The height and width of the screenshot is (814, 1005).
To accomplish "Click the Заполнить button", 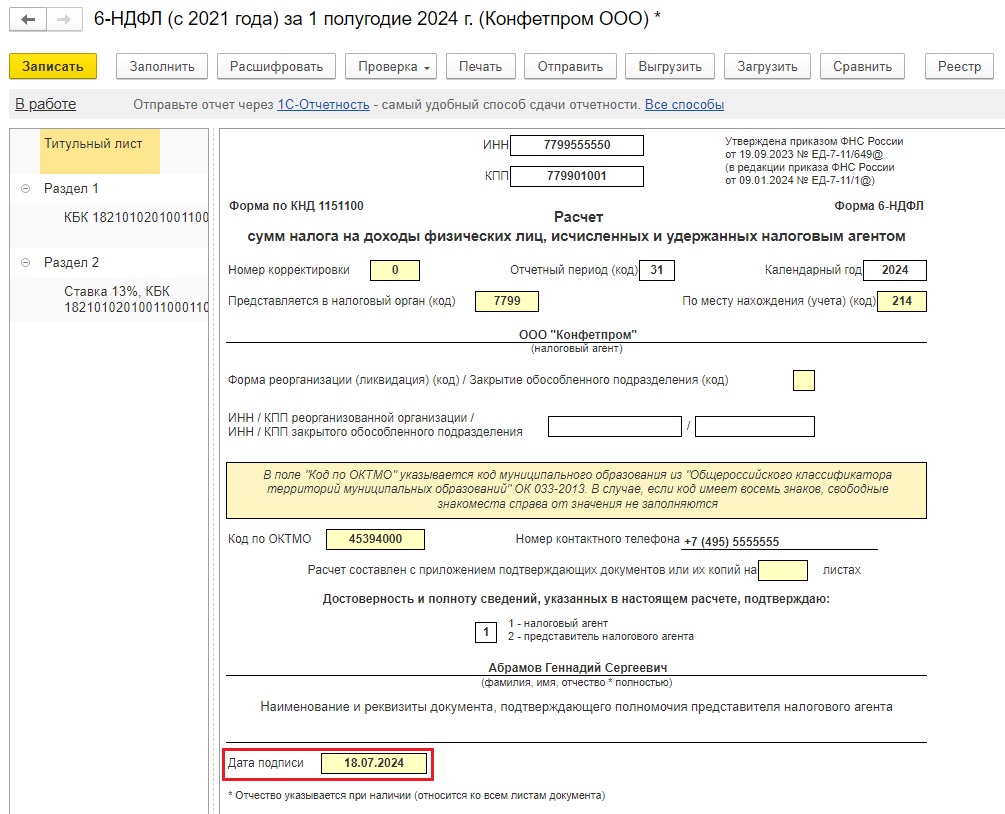I will [162, 67].
